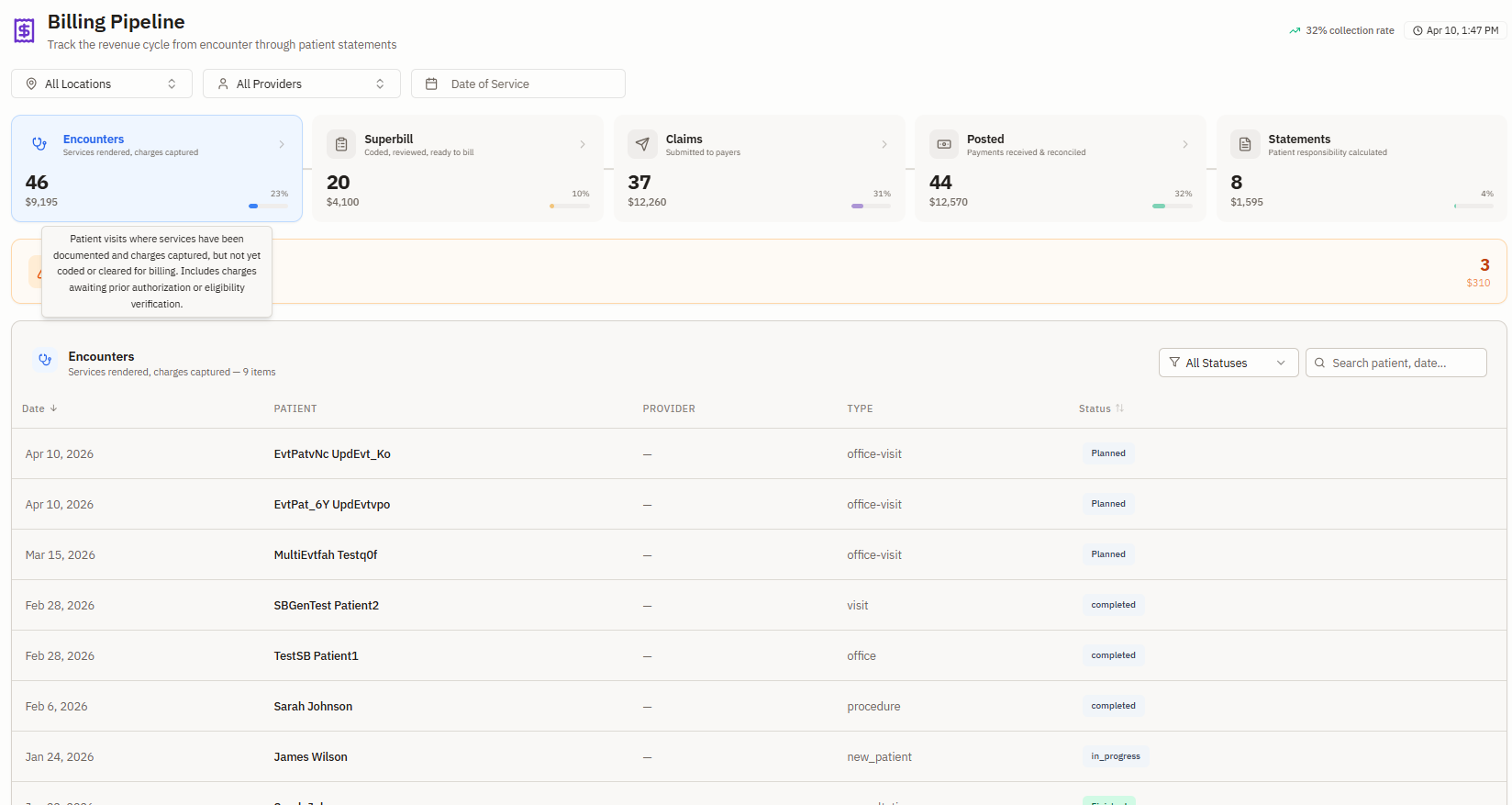
Task: Click the Date of Service field
Action: [x=518, y=84]
